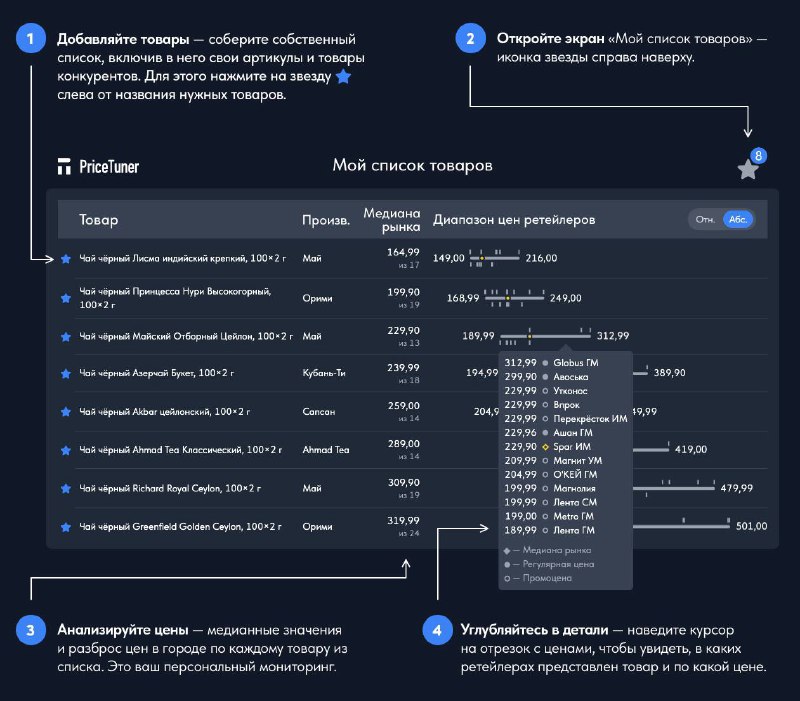Click Диапазон цен ретейлеров column header

click(x=514, y=220)
